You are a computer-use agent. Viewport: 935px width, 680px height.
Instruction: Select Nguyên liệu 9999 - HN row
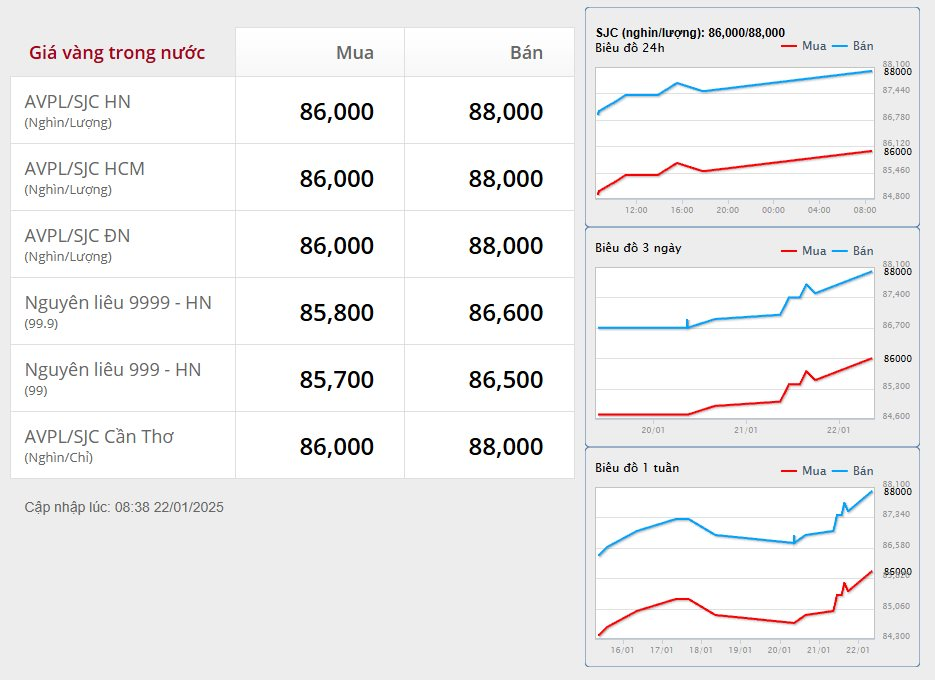(292, 311)
